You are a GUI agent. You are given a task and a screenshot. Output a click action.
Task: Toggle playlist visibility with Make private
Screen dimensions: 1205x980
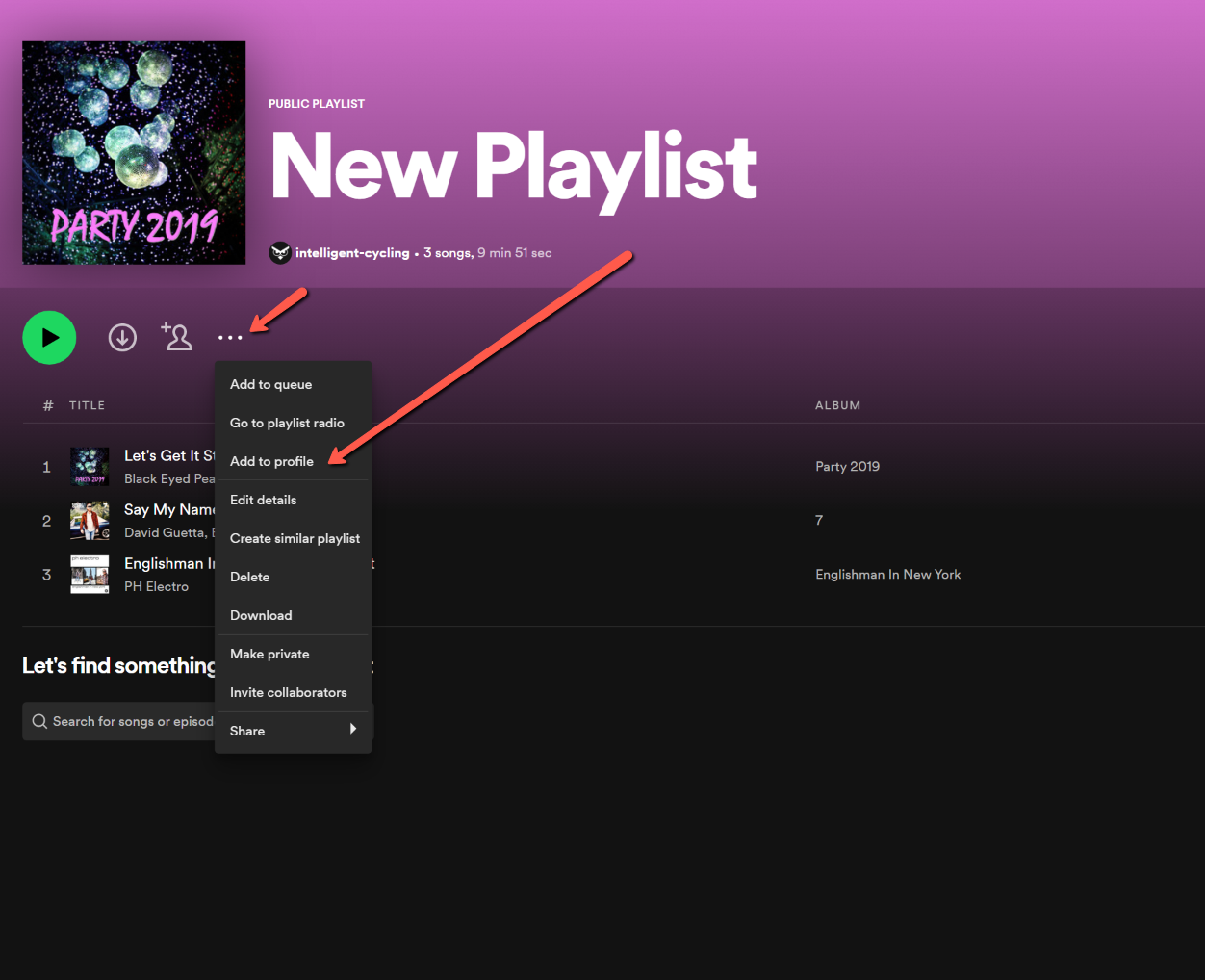269,654
